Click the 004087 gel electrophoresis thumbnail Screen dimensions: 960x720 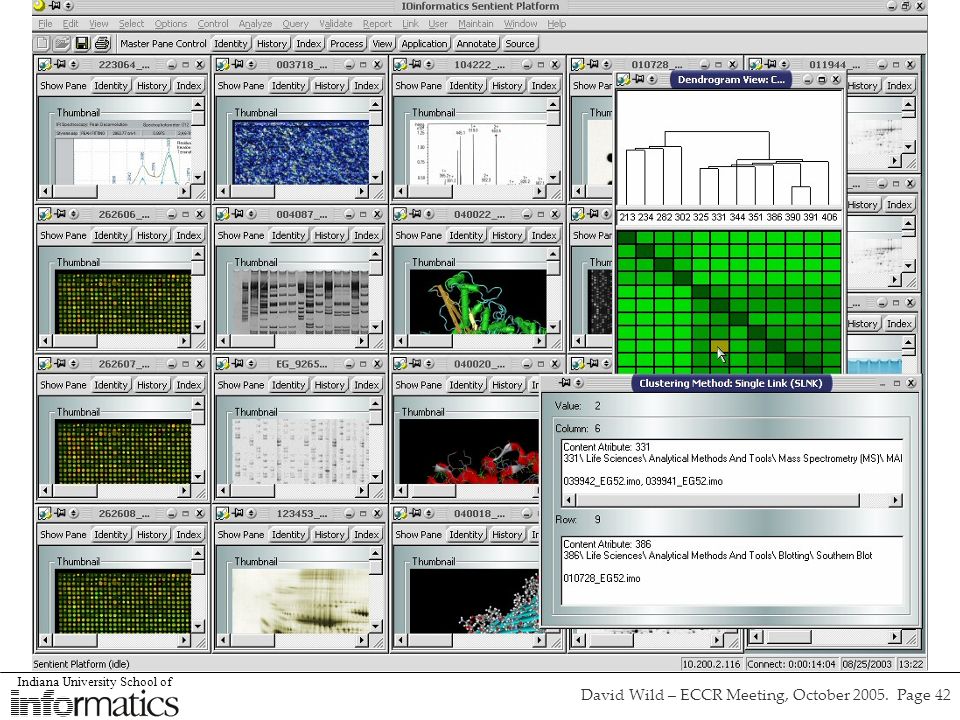point(301,302)
